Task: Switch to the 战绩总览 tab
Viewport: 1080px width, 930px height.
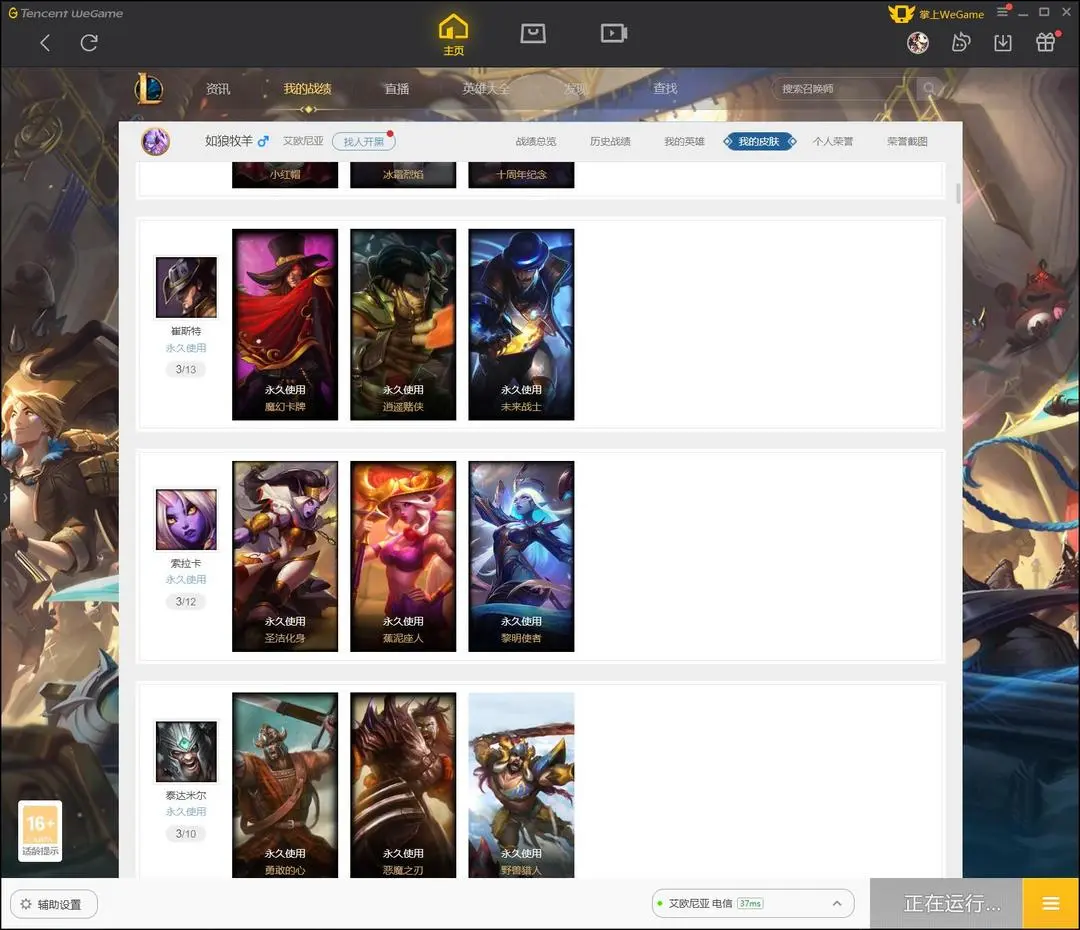Action: (536, 141)
